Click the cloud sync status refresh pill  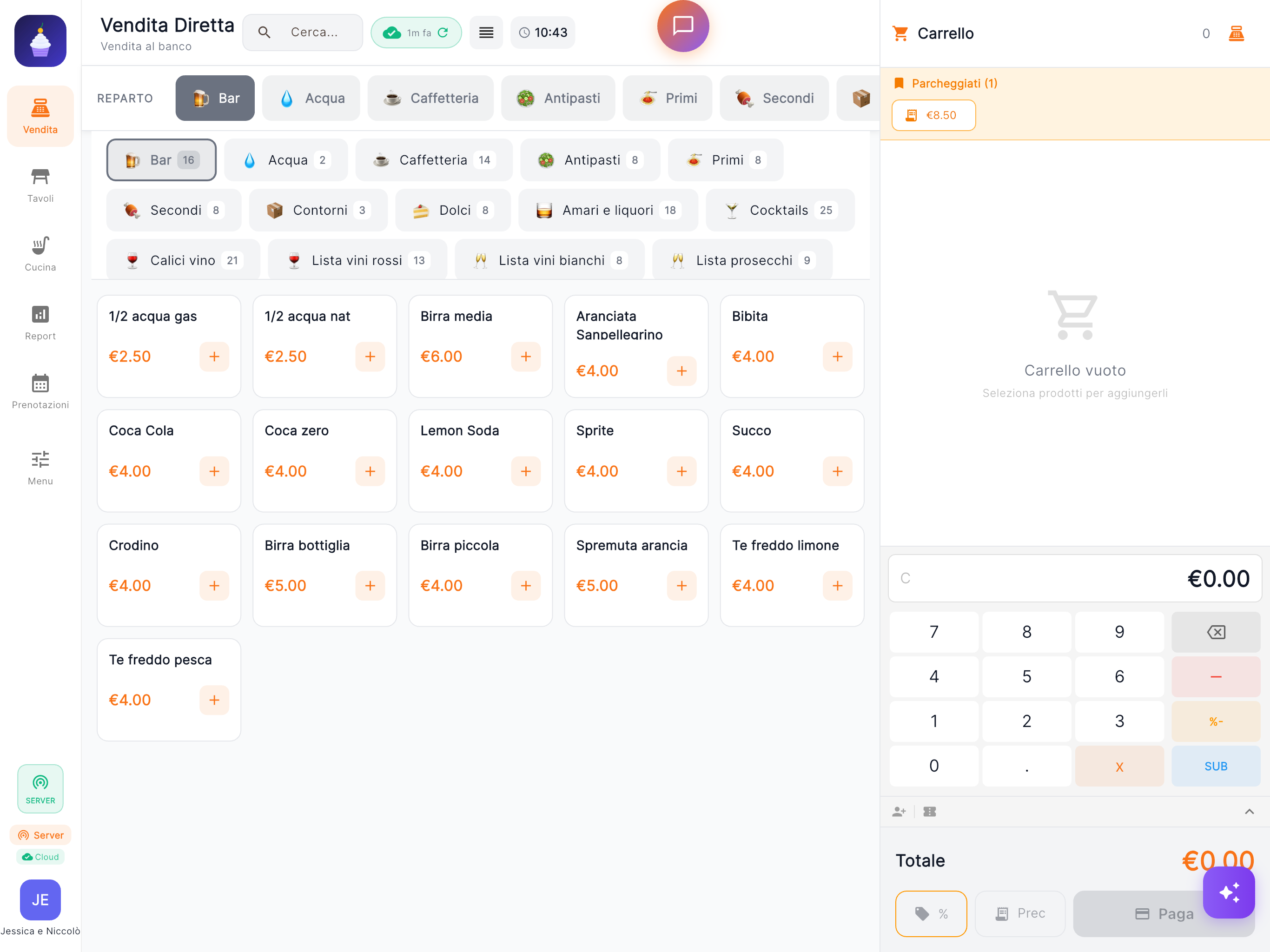pyautogui.click(x=416, y=33)
